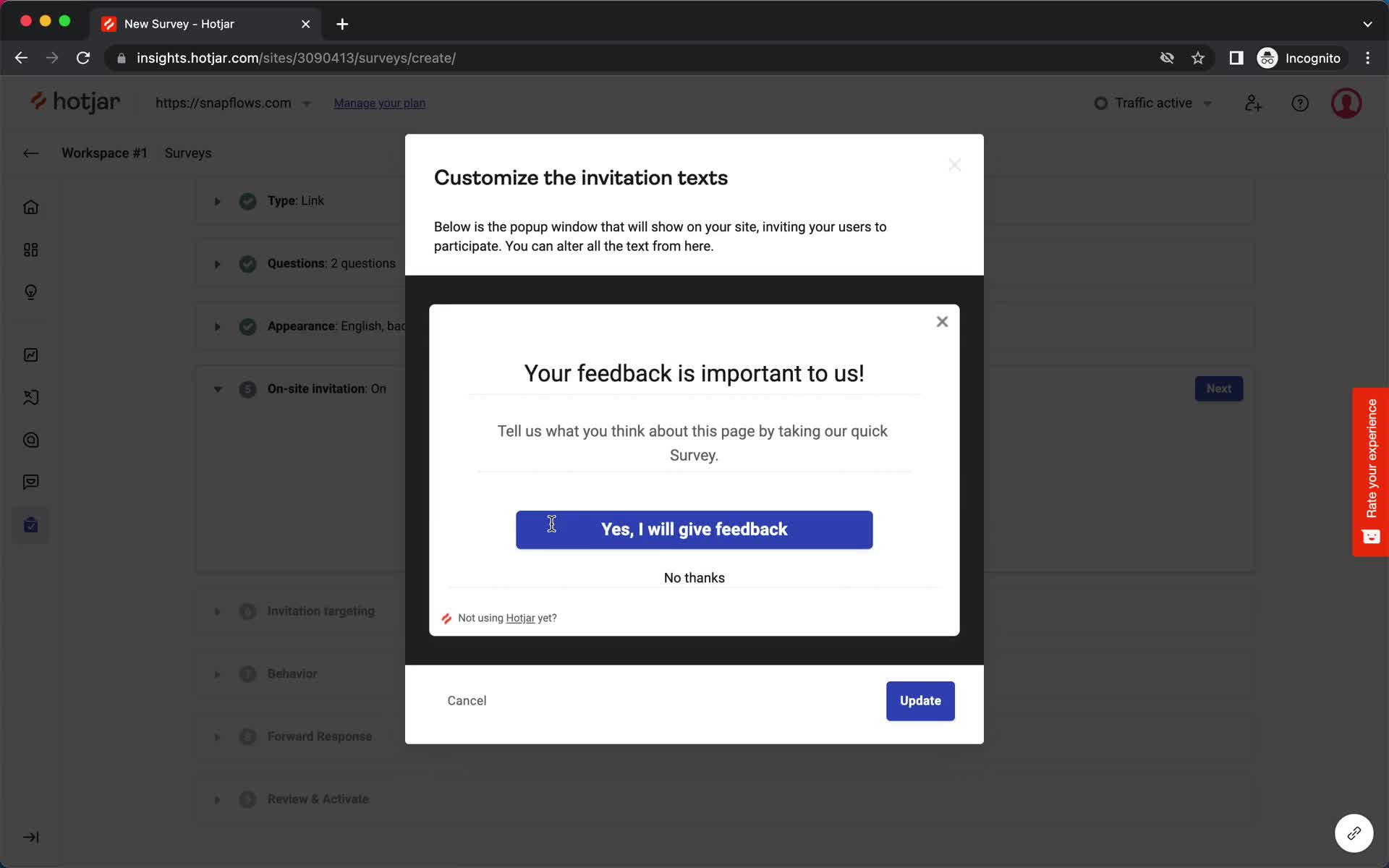Open the Traffic active dropdown
This screenshot has width=1389, height=868.
pos(1153,103)
